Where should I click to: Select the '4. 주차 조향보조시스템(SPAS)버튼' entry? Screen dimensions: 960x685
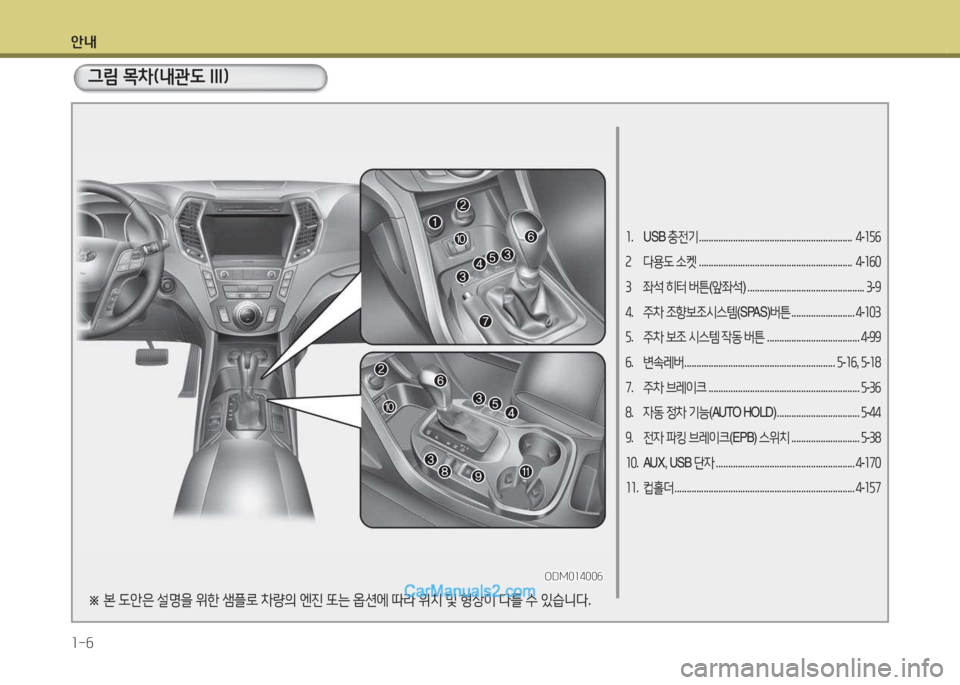click(x=753, y=312)
